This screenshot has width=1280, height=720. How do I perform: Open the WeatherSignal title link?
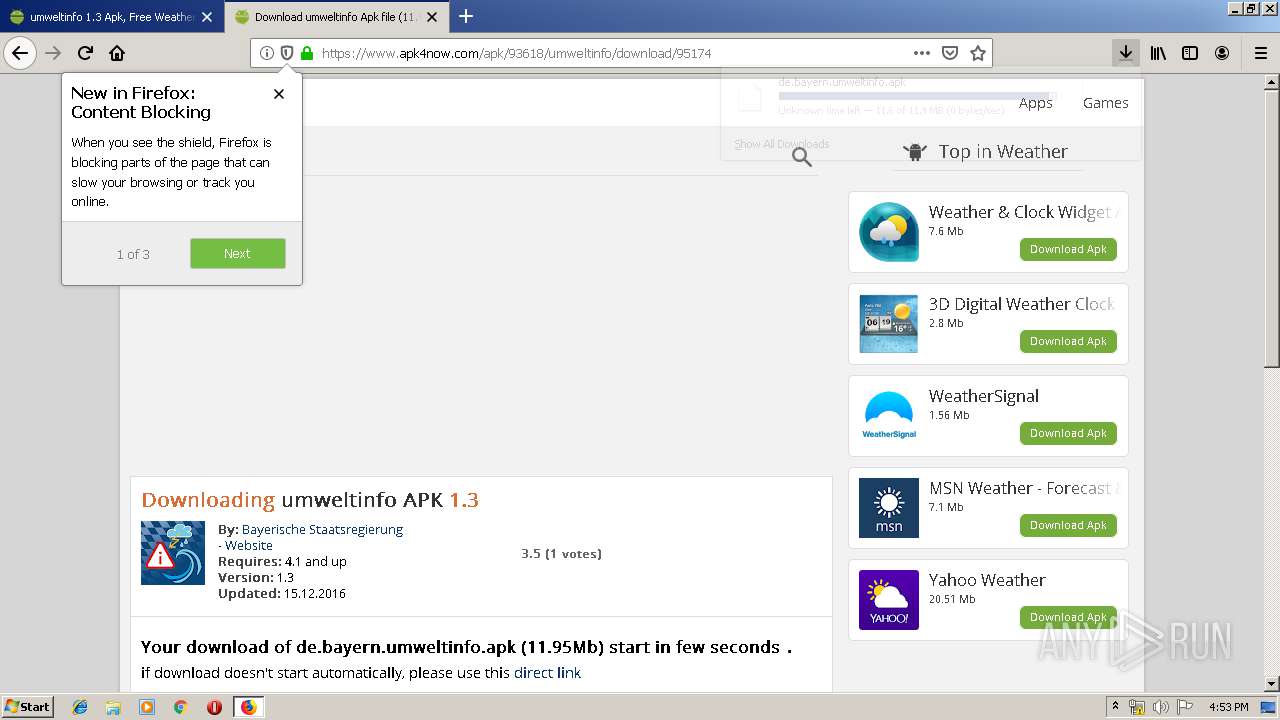(x=984, y=396)
